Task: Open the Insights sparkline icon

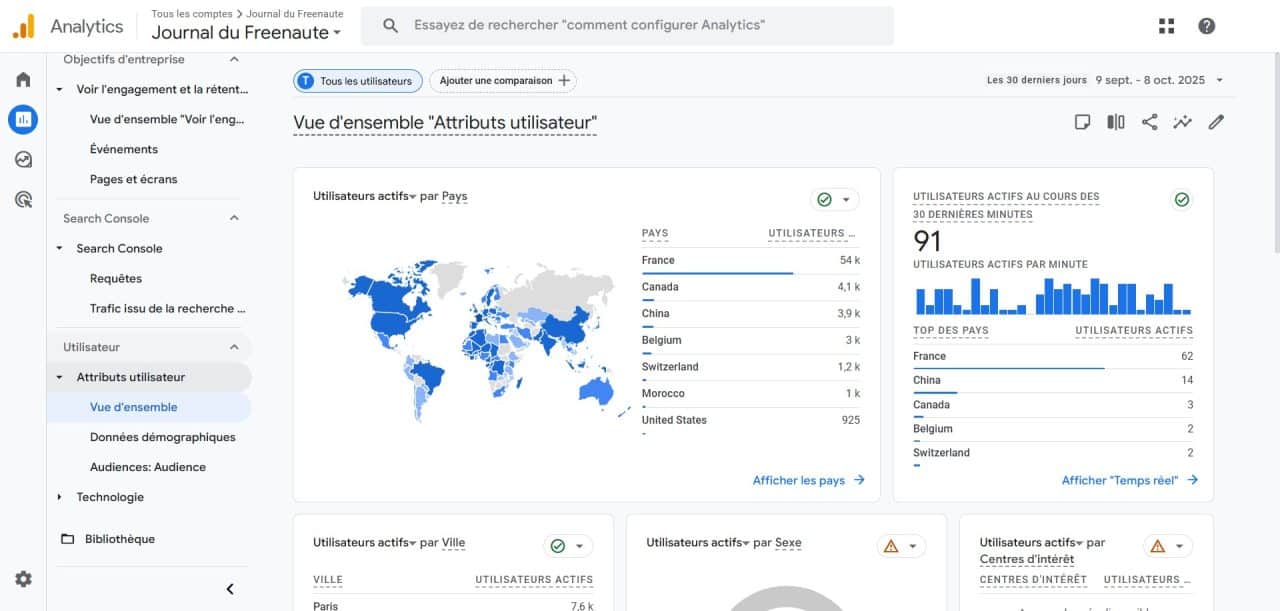Action: (1183, 122)
